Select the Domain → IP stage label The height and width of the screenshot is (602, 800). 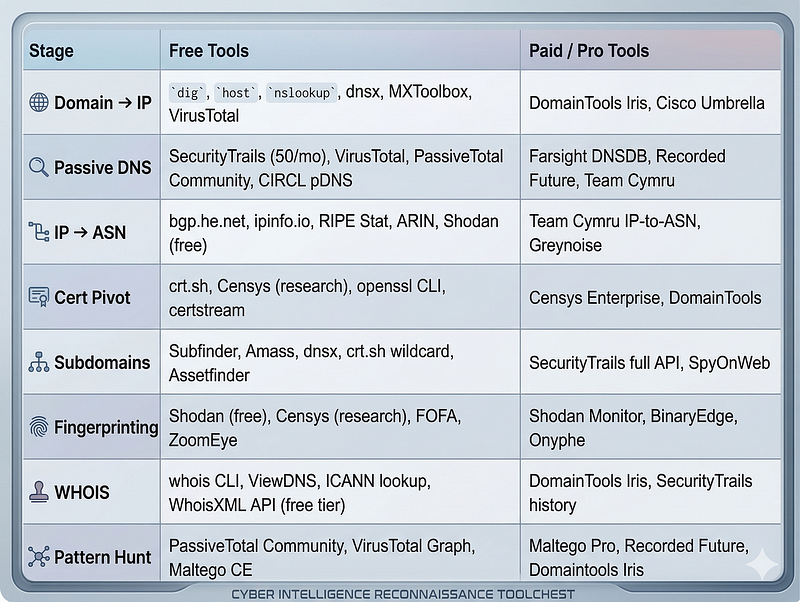click(103, 103)
